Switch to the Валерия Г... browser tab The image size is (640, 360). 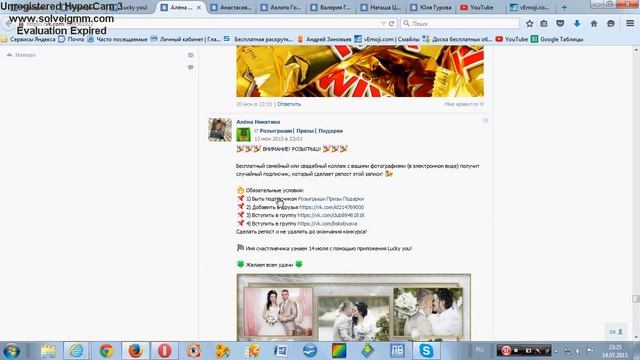(x=331, y=7)
